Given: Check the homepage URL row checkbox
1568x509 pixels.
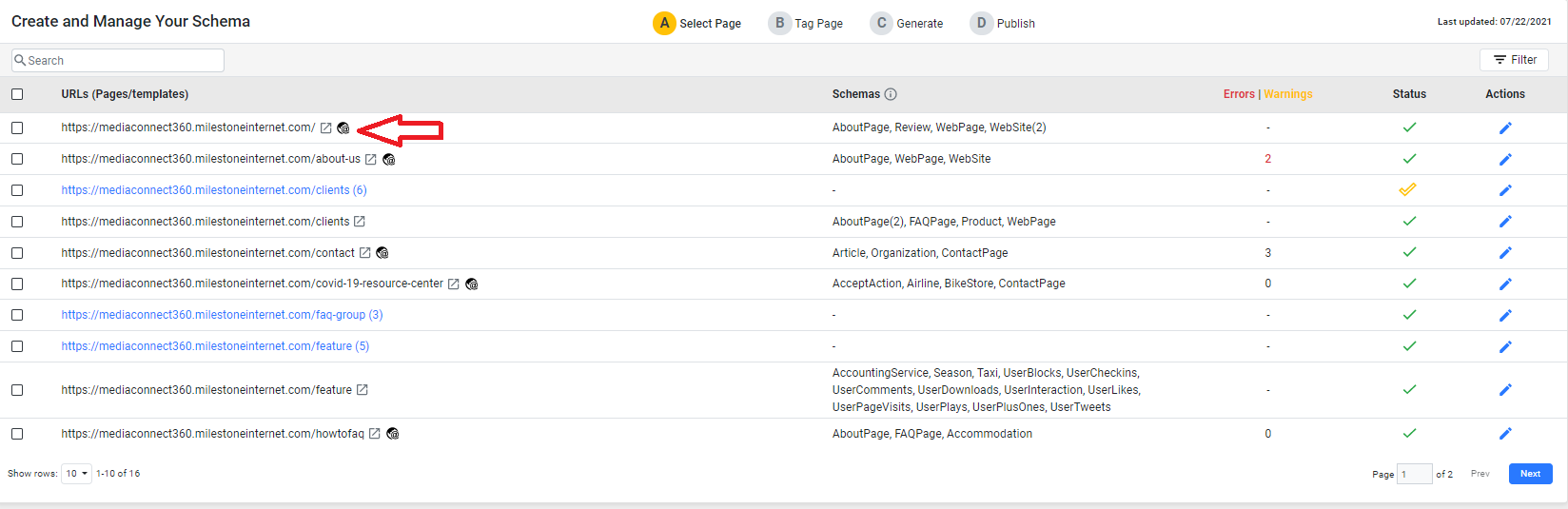Looking at the screenshot, I should pos(17,127).
